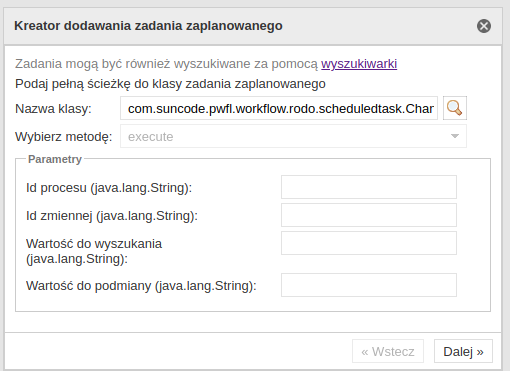
Task: Open the wyszukiwarki link
Action: pyautogui.click(x=359, y=63)
